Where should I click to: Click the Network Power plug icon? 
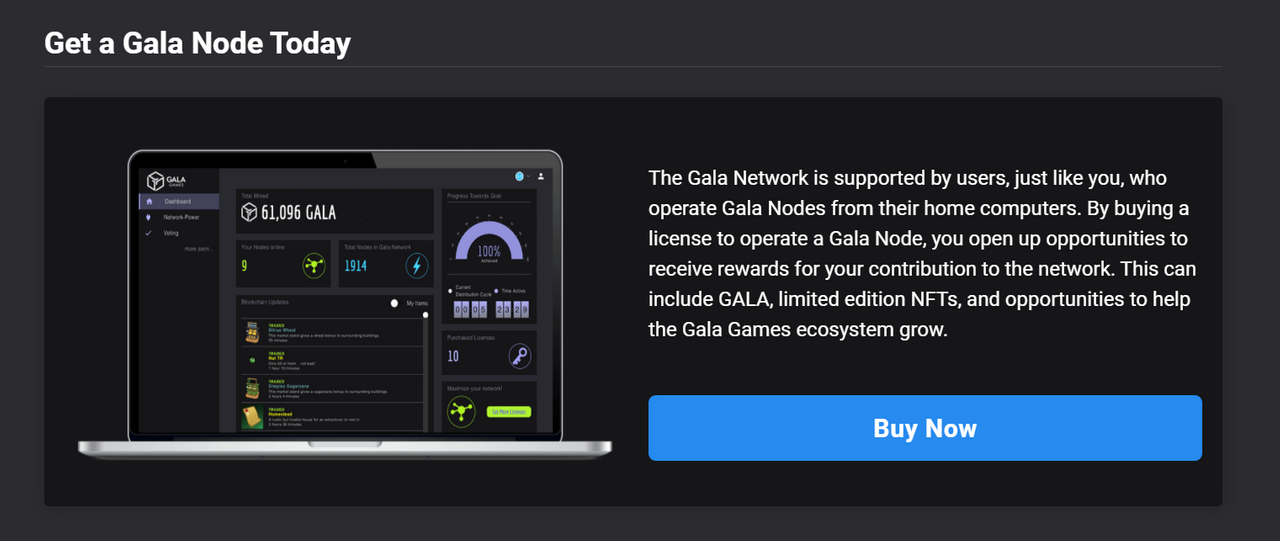point(149,217)
